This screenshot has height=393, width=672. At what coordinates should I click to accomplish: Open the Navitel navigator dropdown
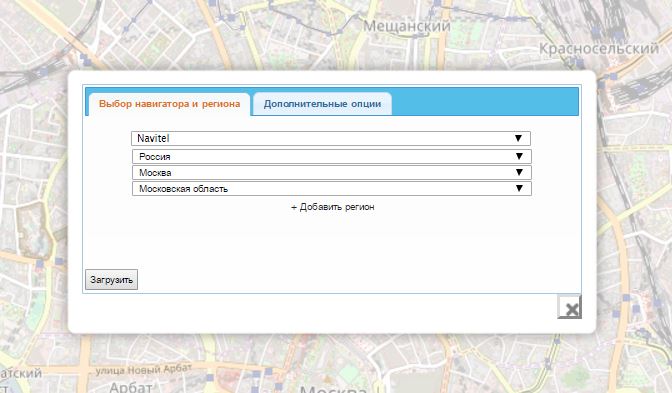[x=331, y=138]
